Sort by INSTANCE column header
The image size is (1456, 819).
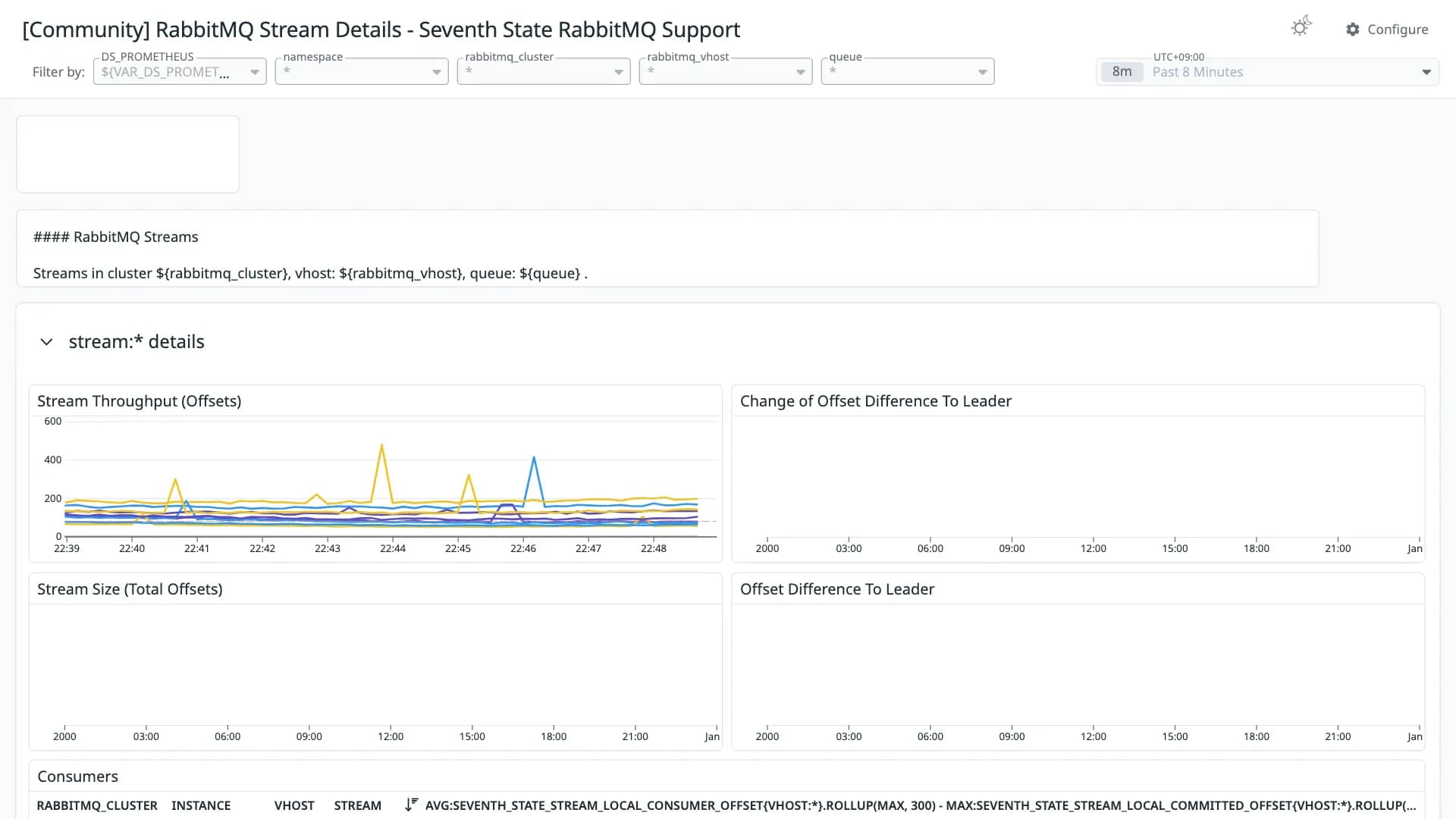coord(201,805)
